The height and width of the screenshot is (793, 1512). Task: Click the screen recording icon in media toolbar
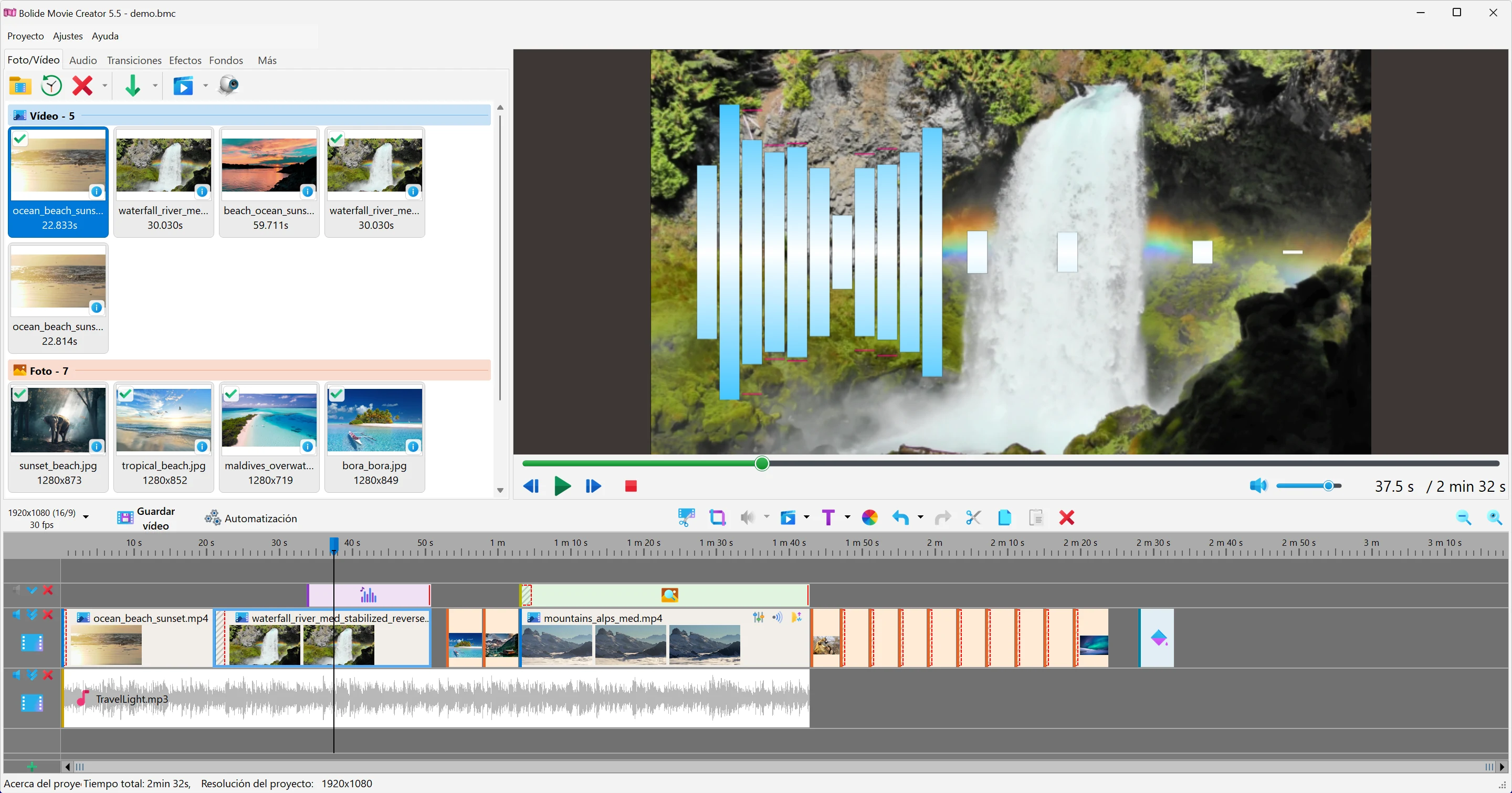(x=183, y=86)
